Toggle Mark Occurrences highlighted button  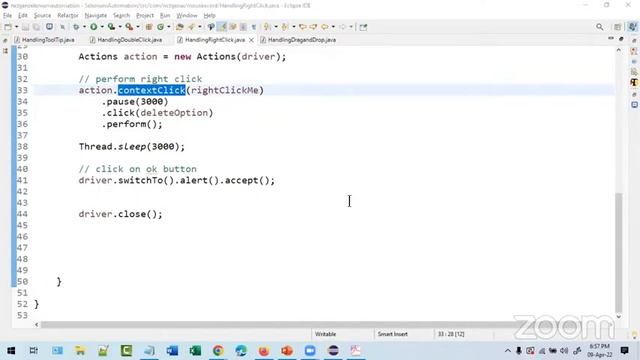[222, 27]
